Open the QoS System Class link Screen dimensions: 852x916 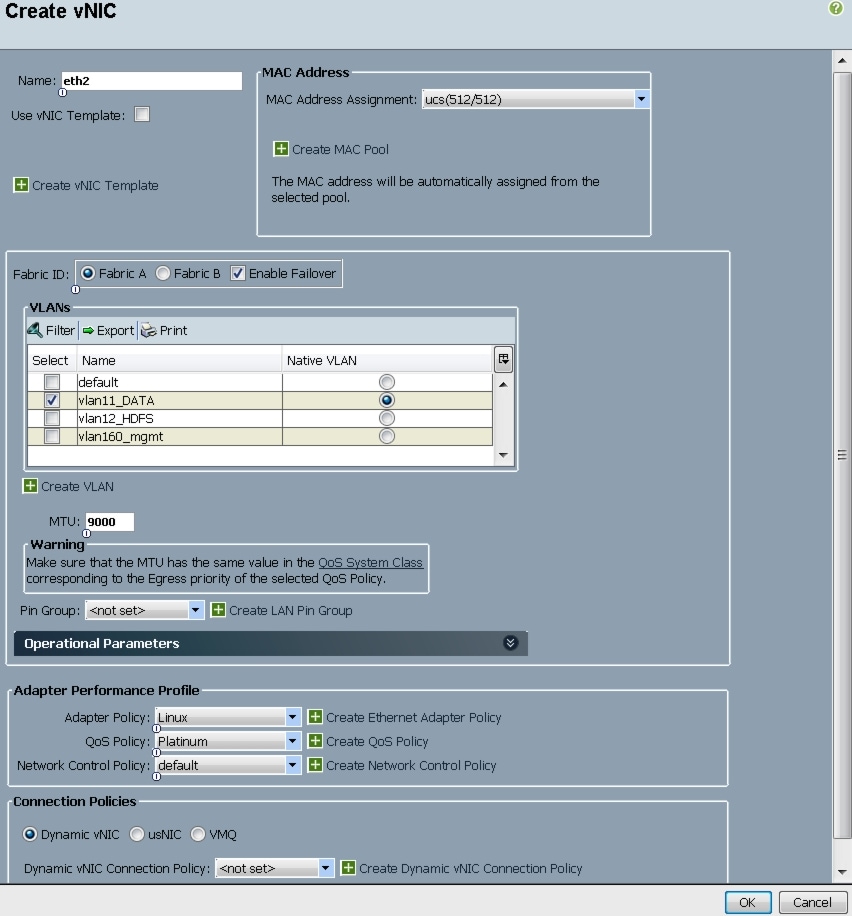[x=370, y=562]
